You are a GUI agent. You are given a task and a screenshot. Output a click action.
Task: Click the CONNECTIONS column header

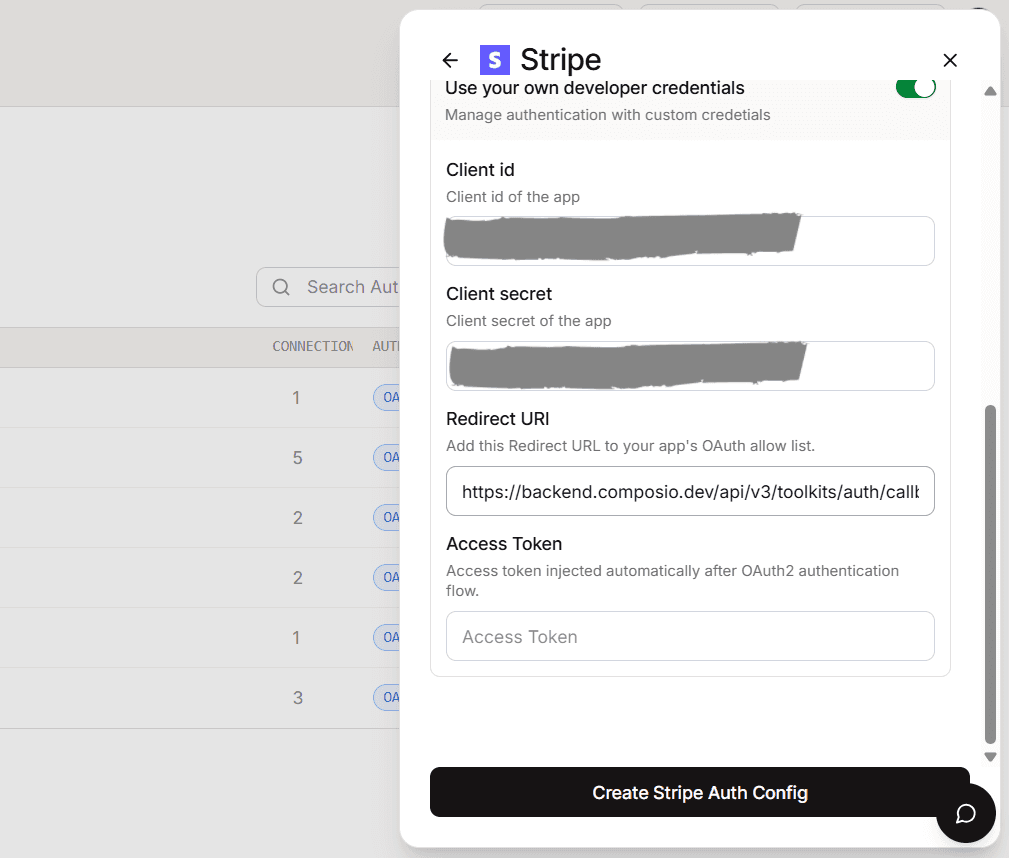pos(313,346)
